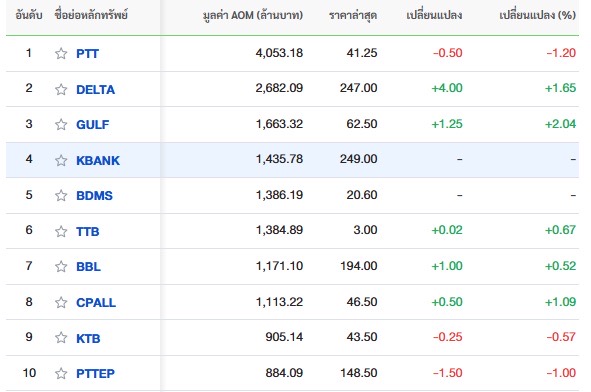Viewport: 591px width, 392px height.
Task: Toggle favorite star for DELTA
Action: pyautogui.click(x=61, y=89)
